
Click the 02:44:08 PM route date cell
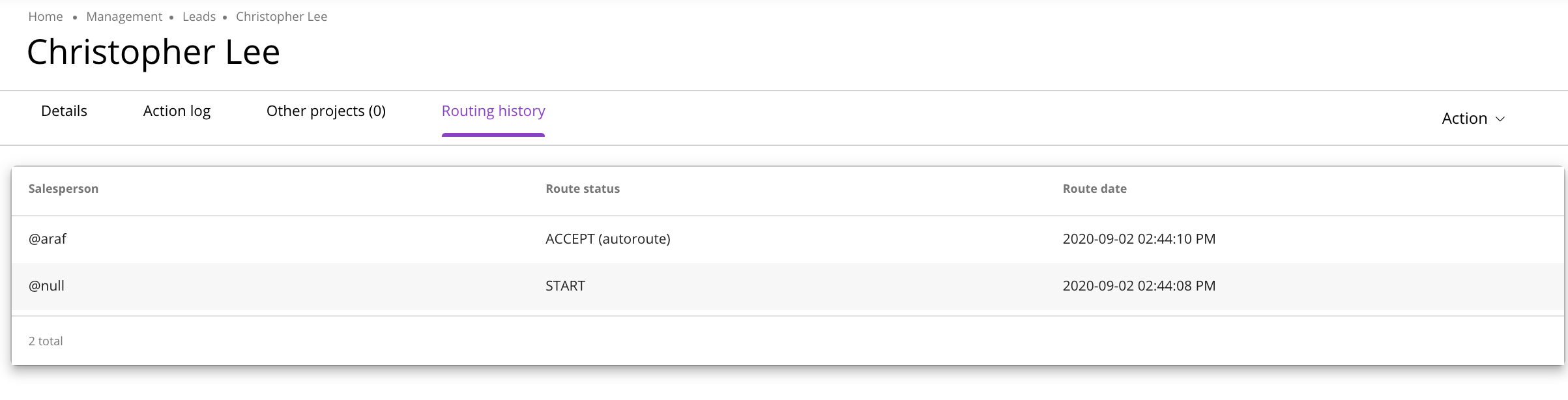coord(1139,286)
